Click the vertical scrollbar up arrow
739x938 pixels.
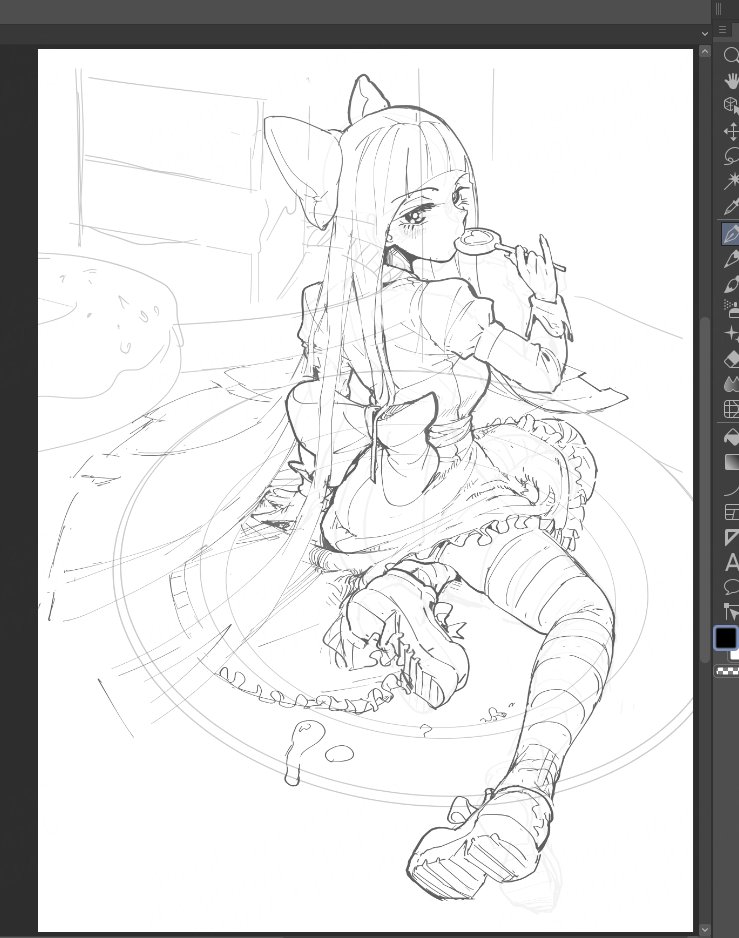click(704, 52)
